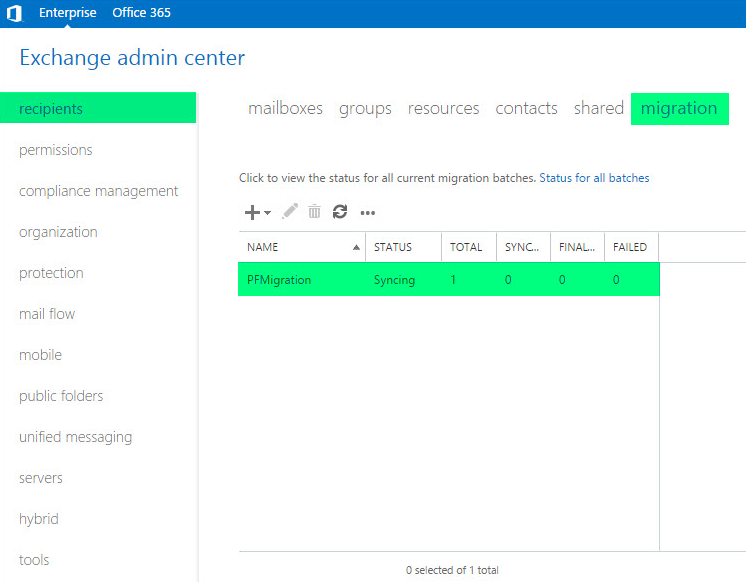Switch to the groups tab
This screenshot has width=746, height=582.
pyautogui.click(x=365, y=109)
